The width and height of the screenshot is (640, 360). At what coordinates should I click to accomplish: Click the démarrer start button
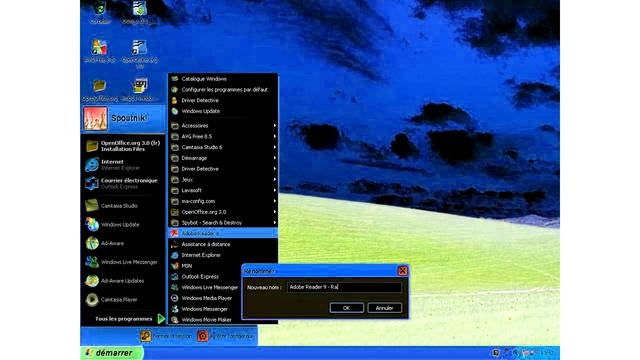coord(112,353)
